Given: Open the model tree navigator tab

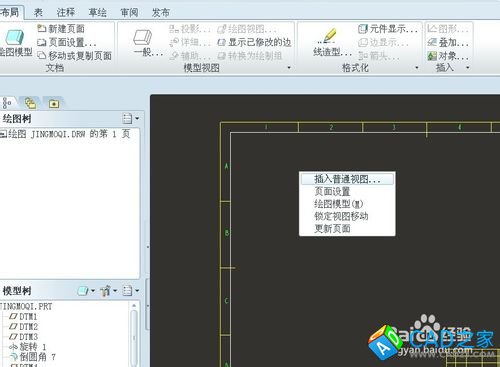Looking at the screenshot, I should (x=7, y=103).
